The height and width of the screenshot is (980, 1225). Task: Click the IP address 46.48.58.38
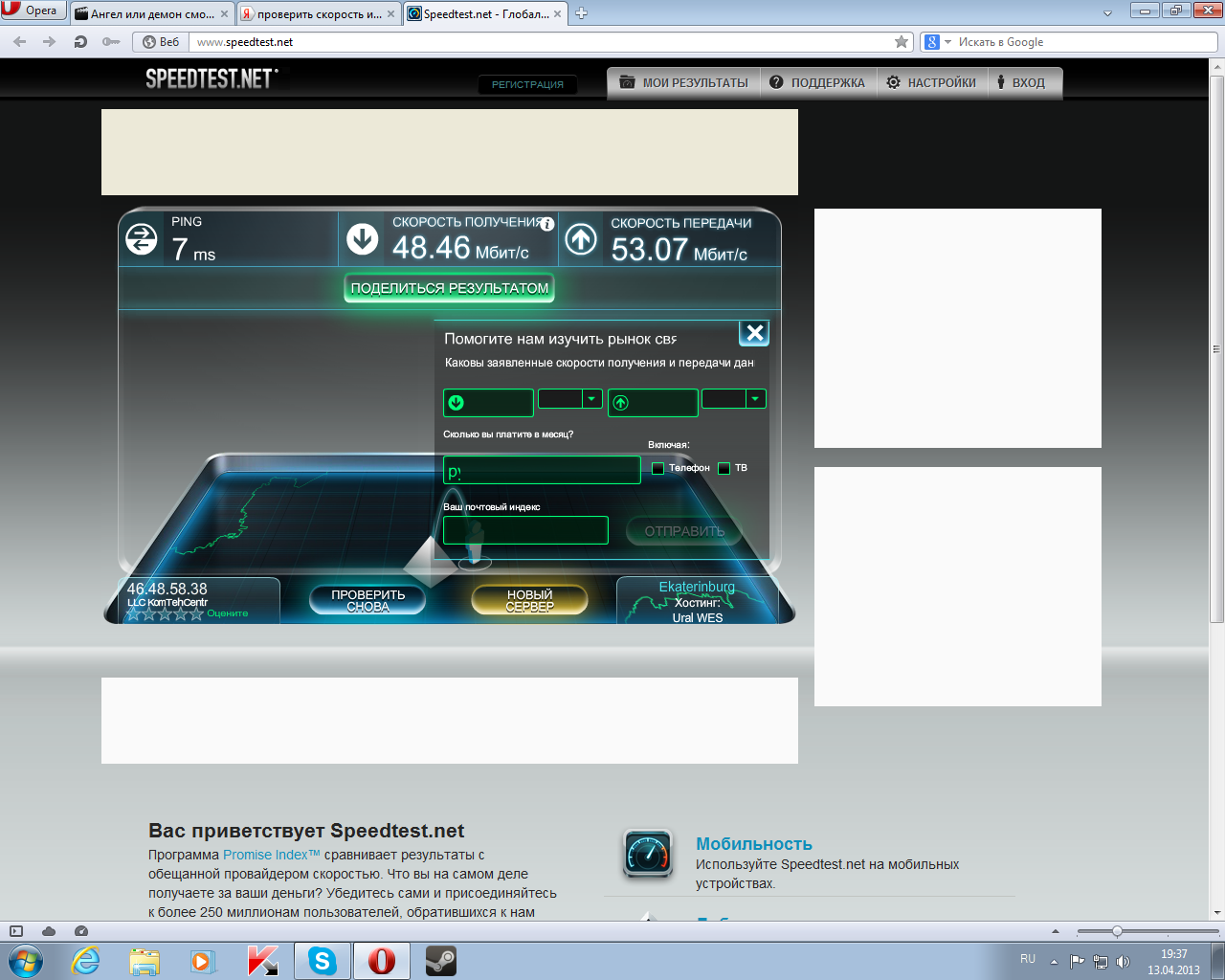[x=167, y=589]
